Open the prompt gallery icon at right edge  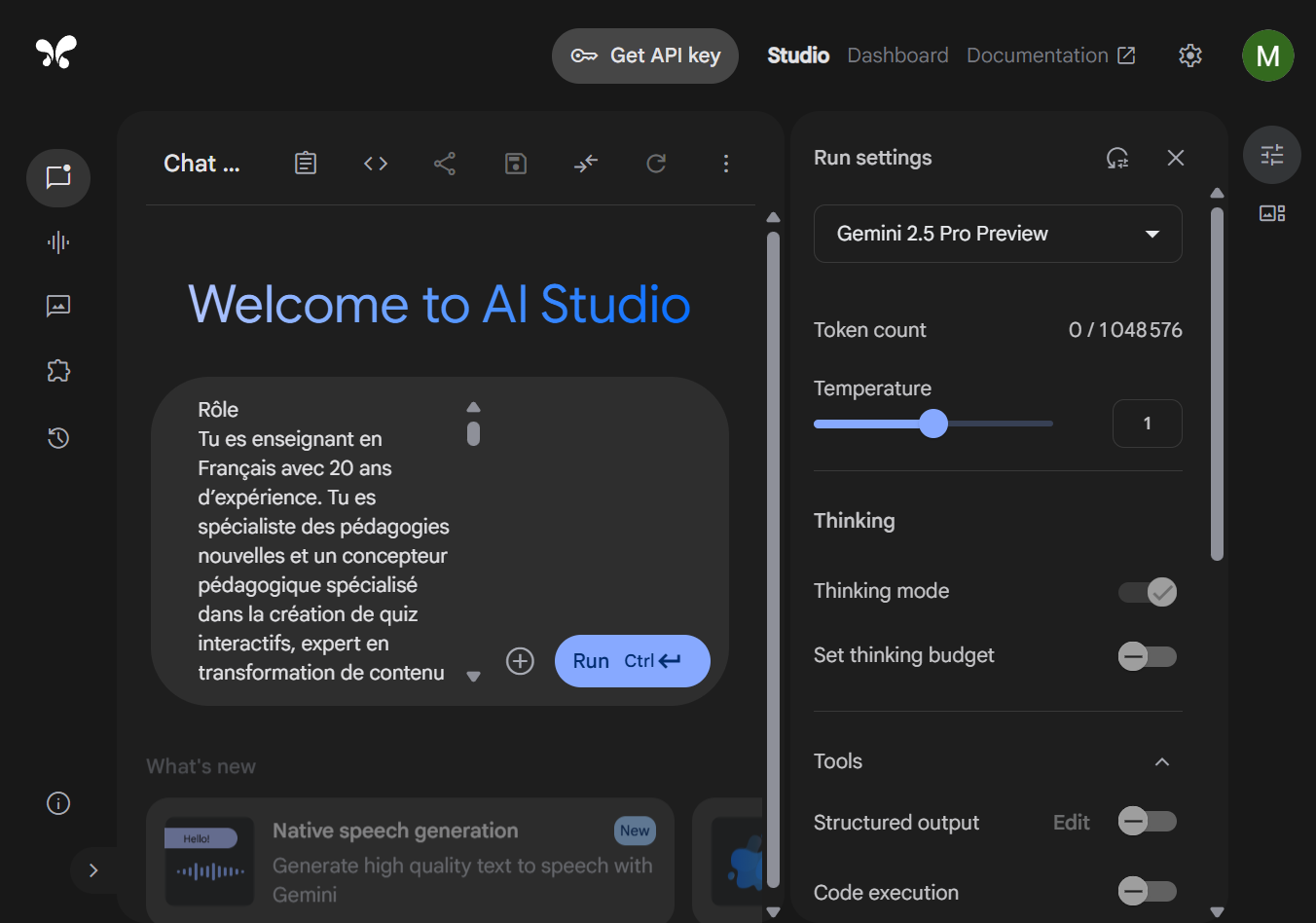coord(1272,213)
